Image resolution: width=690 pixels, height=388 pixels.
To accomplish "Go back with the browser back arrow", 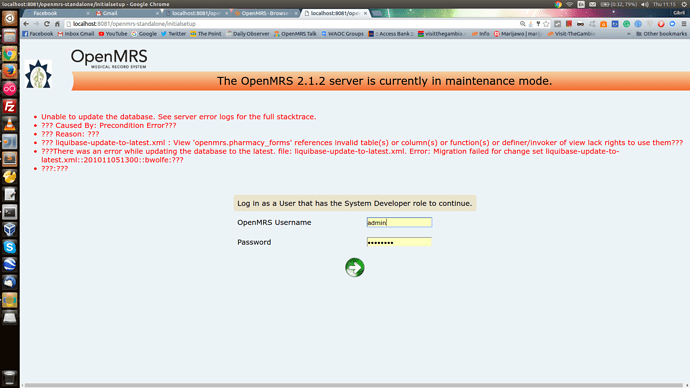I will (x=26, y=24).
